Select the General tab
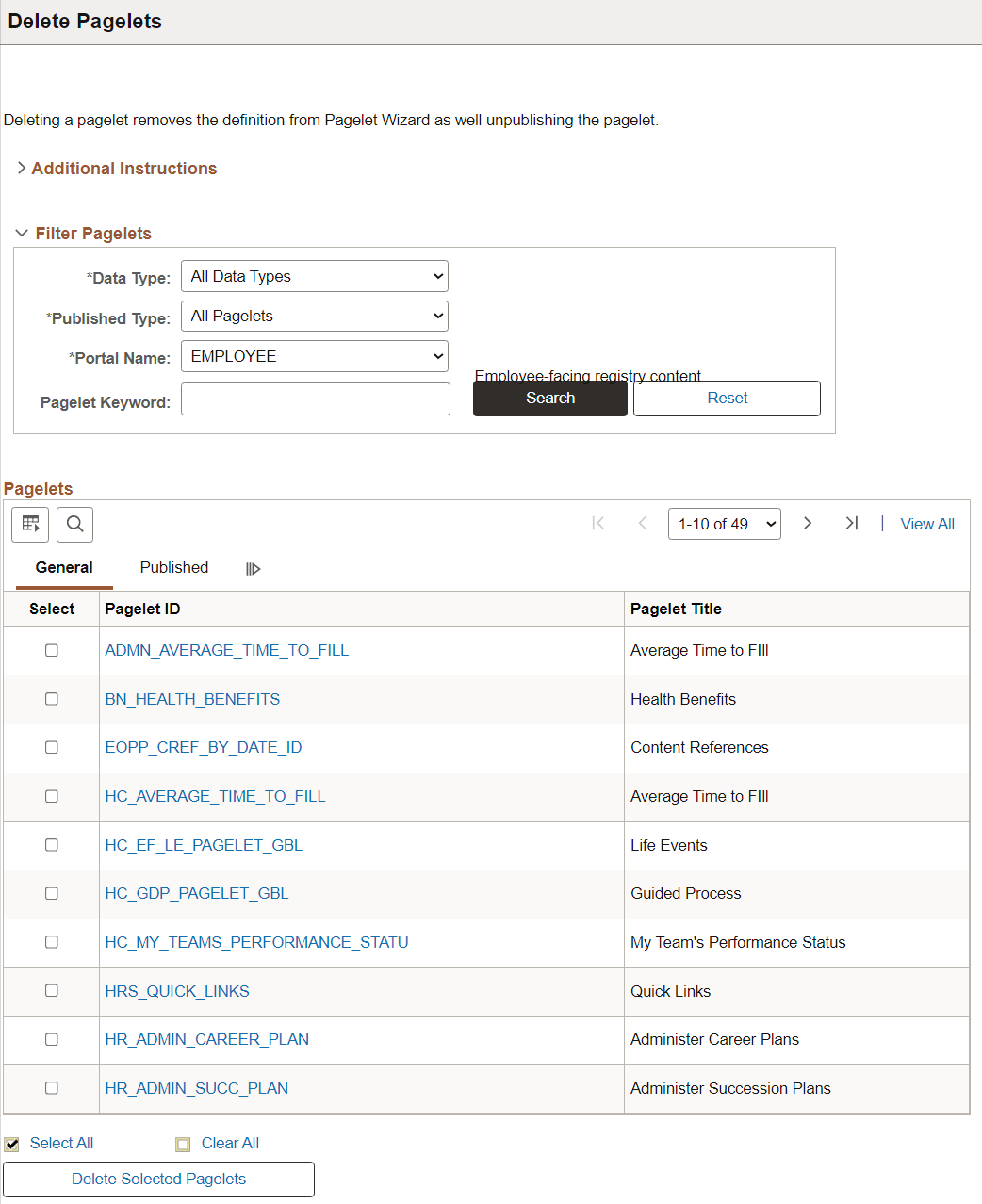The height and width of the screenshot is (1204, 982). coord(63,567)
